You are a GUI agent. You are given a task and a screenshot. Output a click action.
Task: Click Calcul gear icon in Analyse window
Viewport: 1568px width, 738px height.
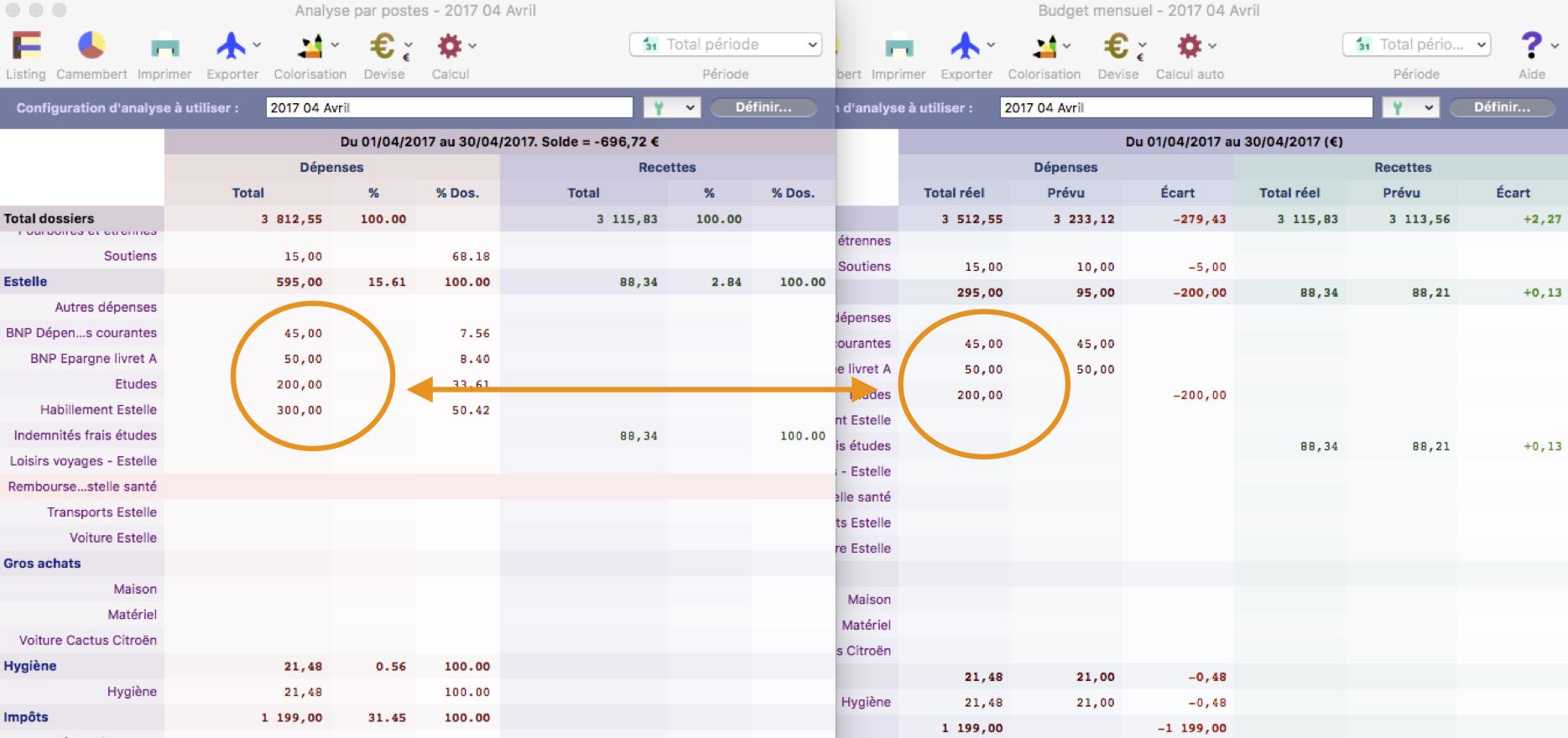click(450, 46)
